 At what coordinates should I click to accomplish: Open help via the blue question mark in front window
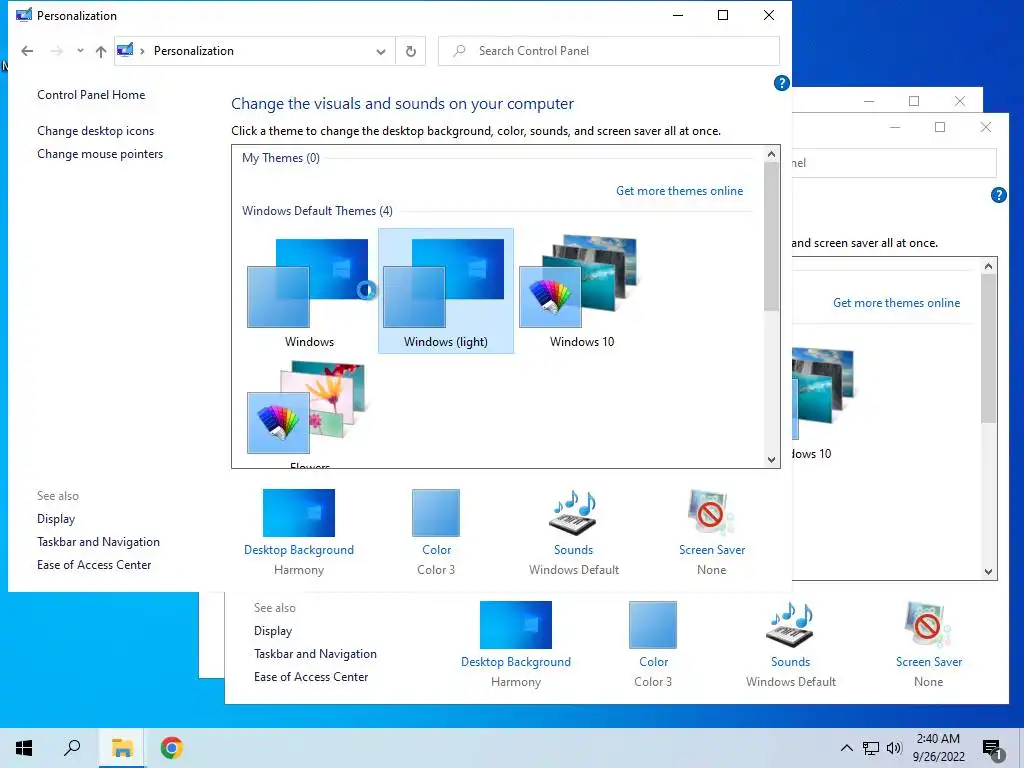[x=781, y=83]
